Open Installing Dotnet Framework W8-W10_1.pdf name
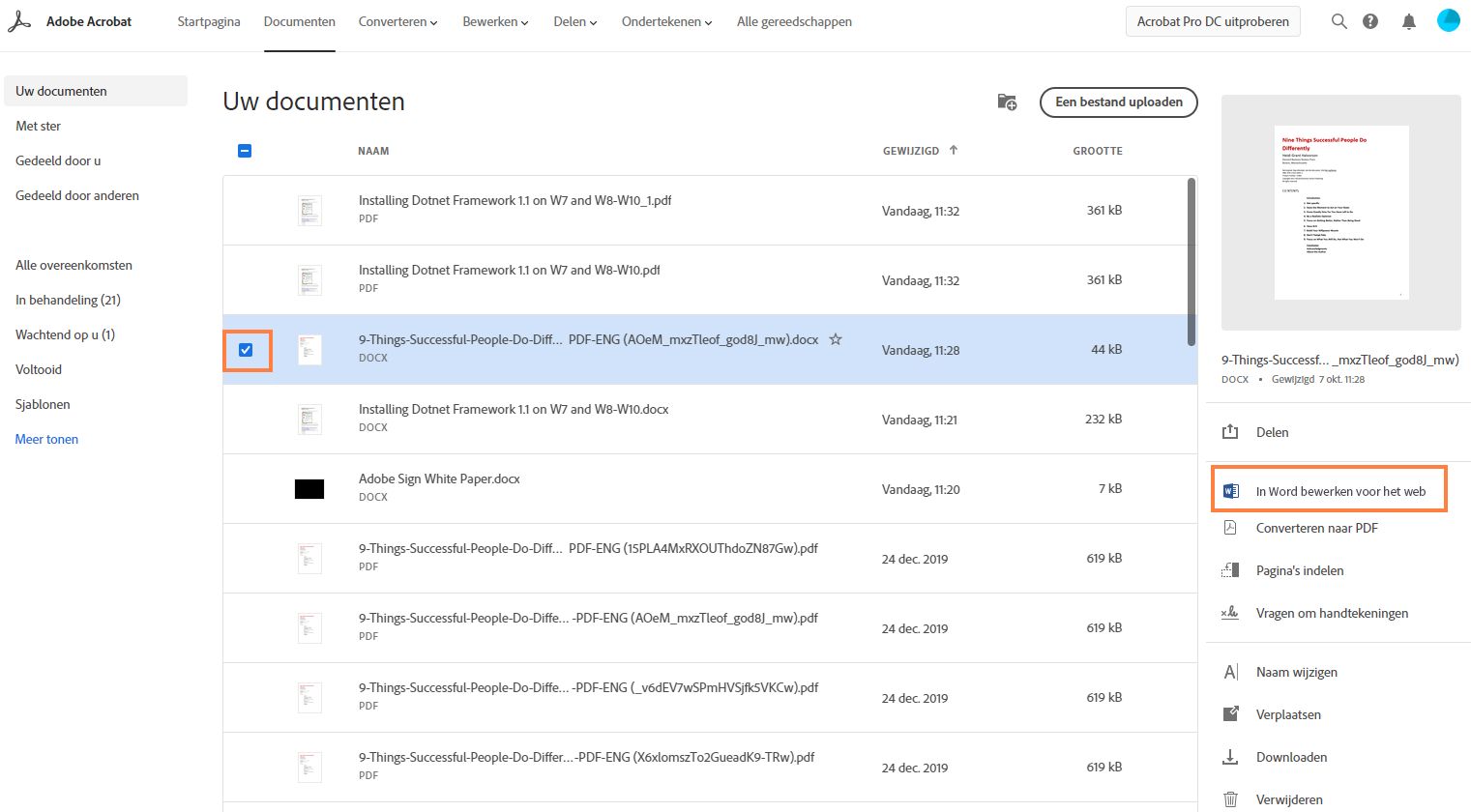The width and height of the screenshot is (1471, 812). coord(515,200)
